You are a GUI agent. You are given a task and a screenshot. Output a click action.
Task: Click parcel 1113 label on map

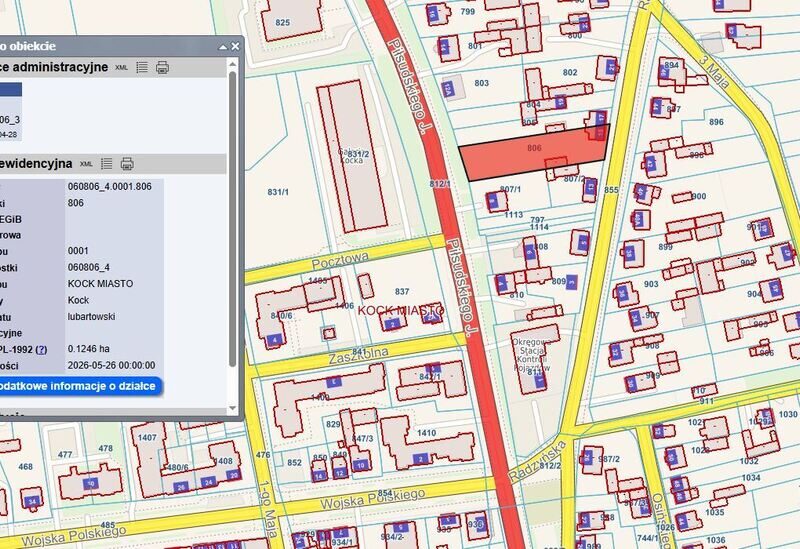click(x=513, y=215)
